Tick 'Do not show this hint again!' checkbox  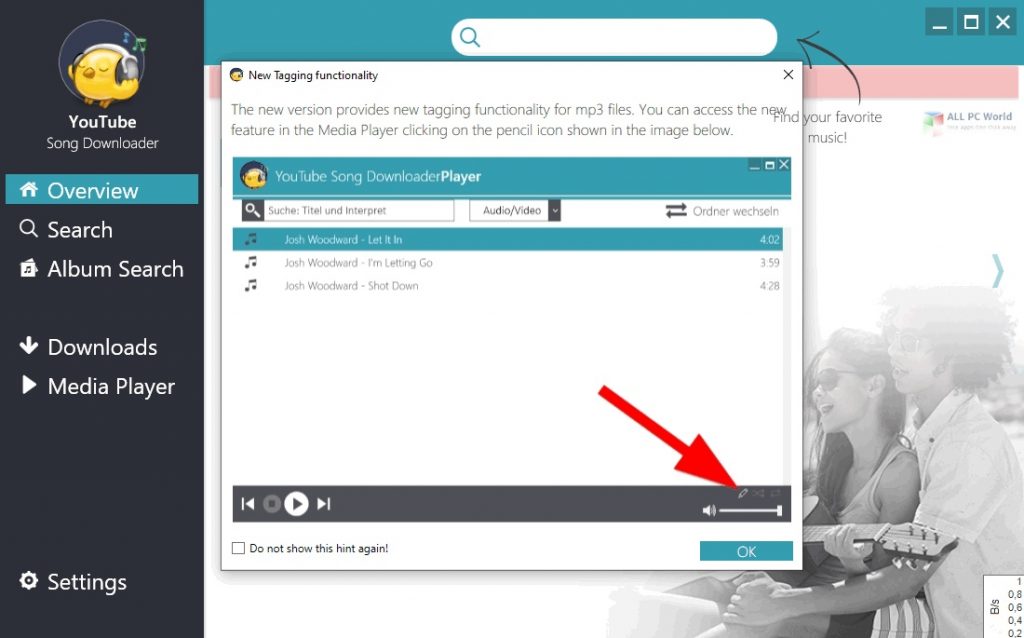(x=238, y=549)
